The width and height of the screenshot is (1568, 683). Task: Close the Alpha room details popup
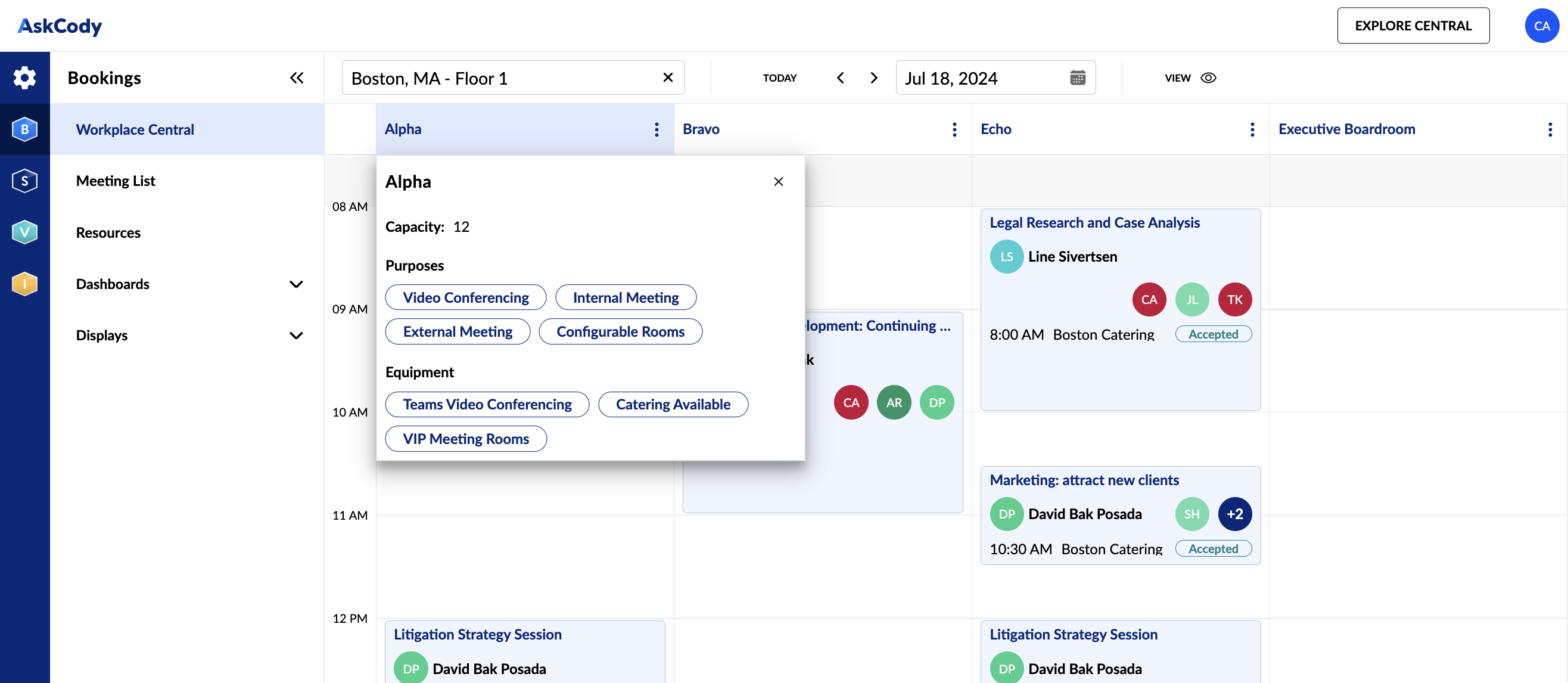pos(778,181)
